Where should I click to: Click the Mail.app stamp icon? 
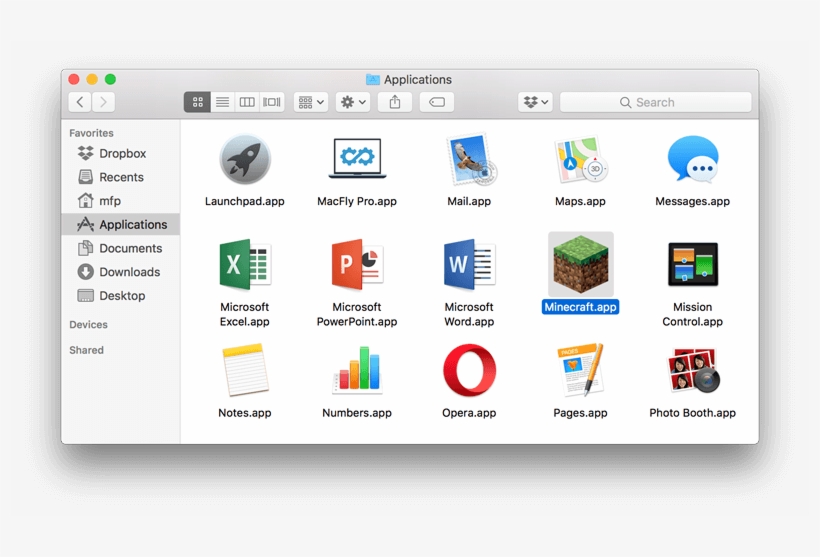(x=468, y=160)
